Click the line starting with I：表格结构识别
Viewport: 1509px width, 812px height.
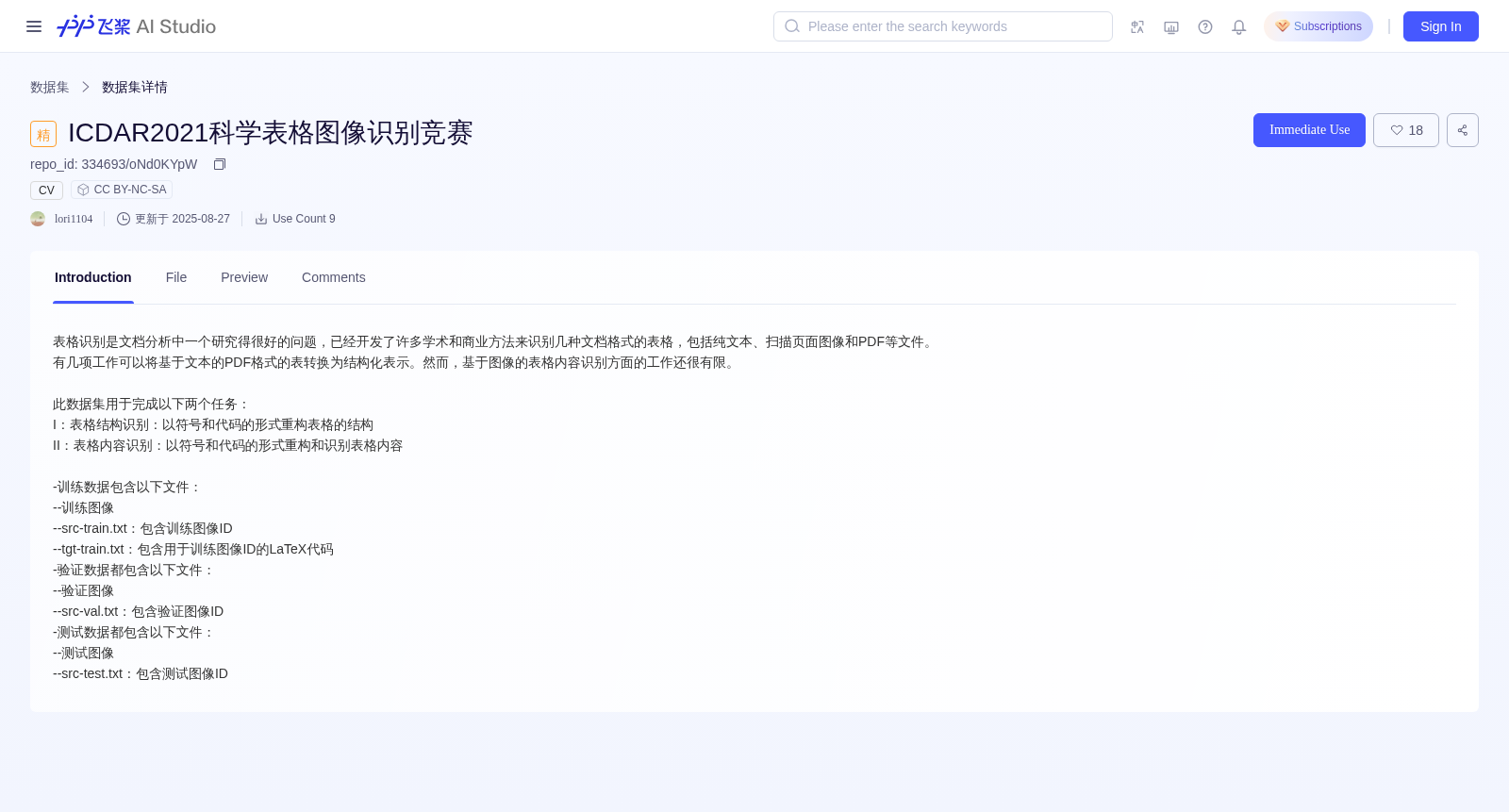click(x=213, y=424)
